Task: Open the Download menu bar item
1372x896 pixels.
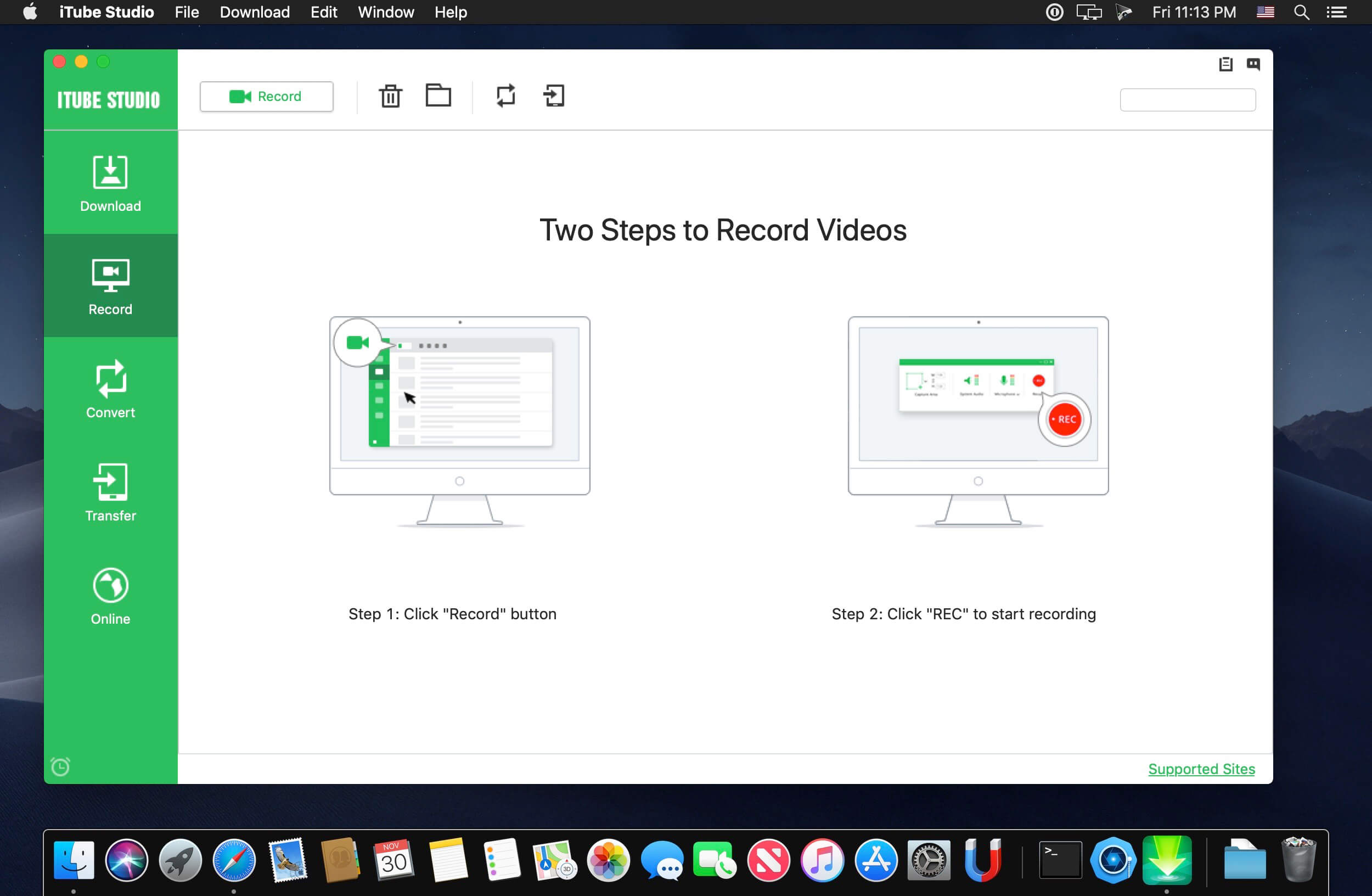Action: click(x=255, y=12)
